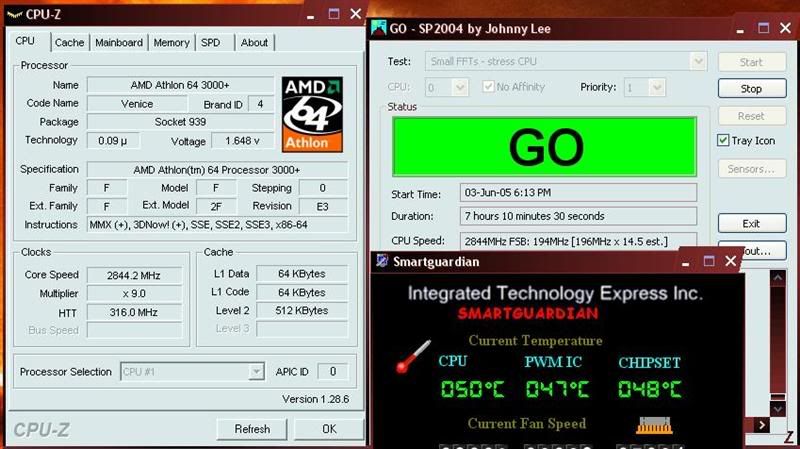The height and width of the screenshot is (449, 800).
Task: Click the Sensors button in SP2004
Action: click(752, 169)
